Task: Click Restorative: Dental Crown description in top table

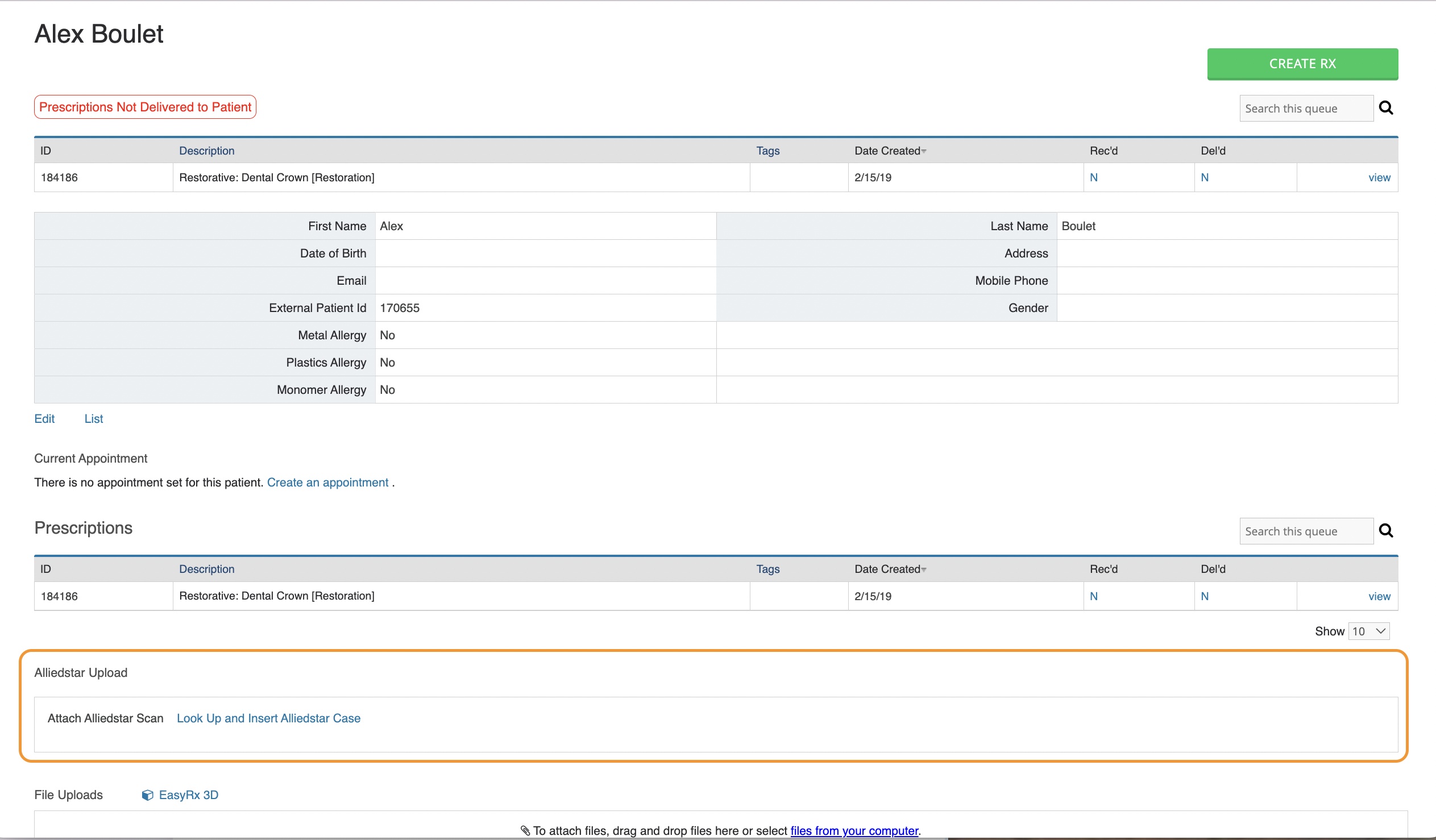Action: coord(277,177)
